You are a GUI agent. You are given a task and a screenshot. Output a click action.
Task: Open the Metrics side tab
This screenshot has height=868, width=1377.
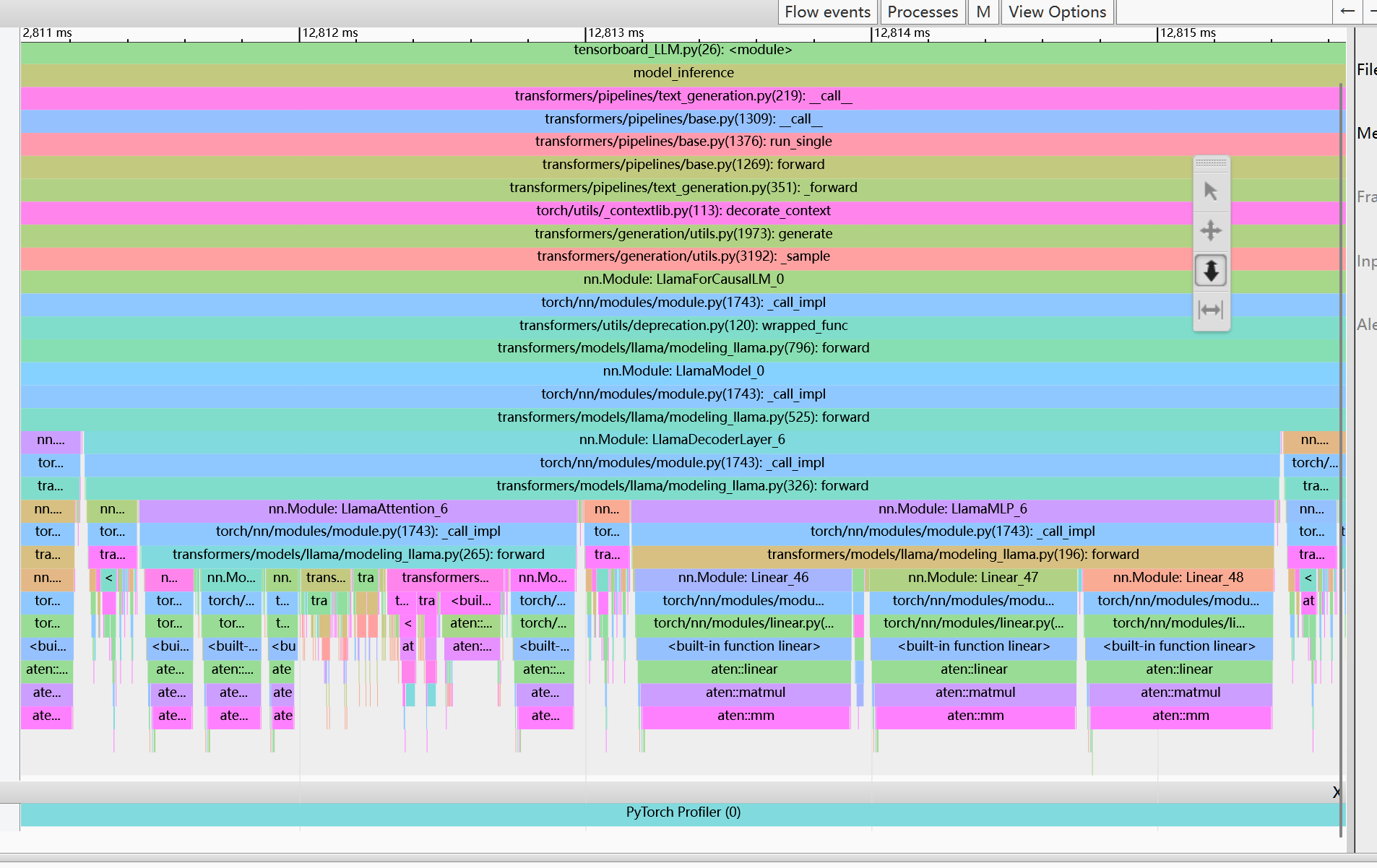click(x=1366, y=133)
